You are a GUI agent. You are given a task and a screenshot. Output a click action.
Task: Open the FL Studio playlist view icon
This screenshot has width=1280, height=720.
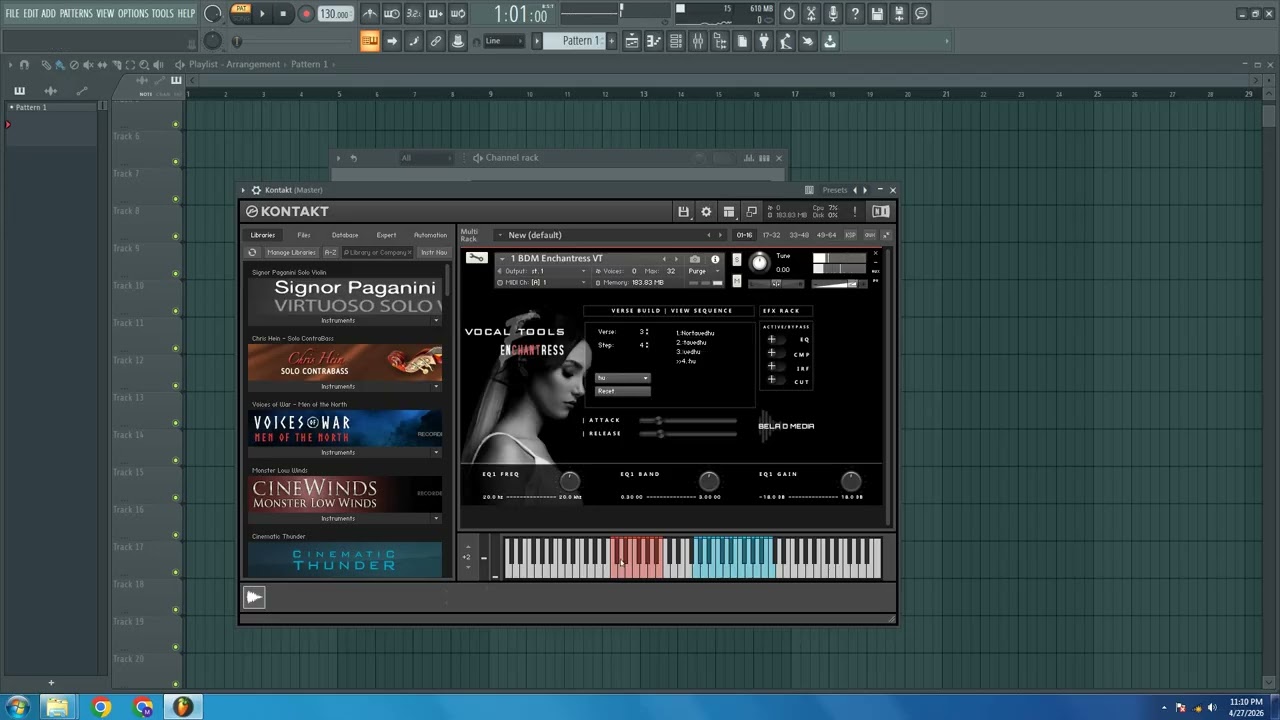(632, 41)
